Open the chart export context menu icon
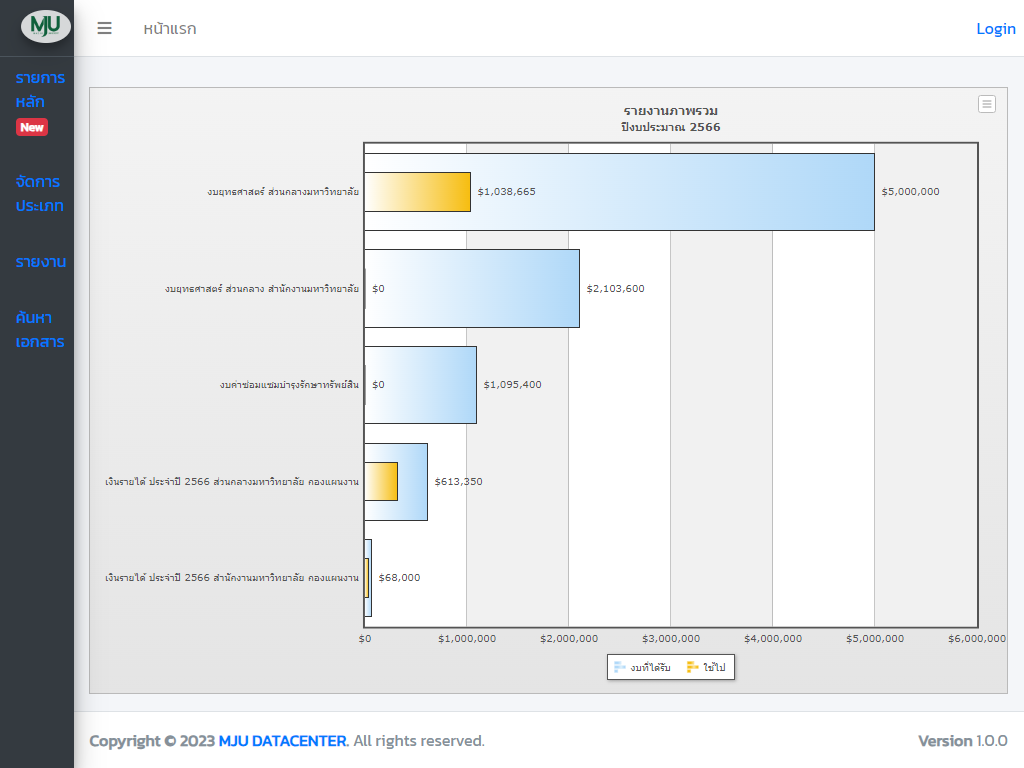The image size is (1024, 768). coord(986,104)
